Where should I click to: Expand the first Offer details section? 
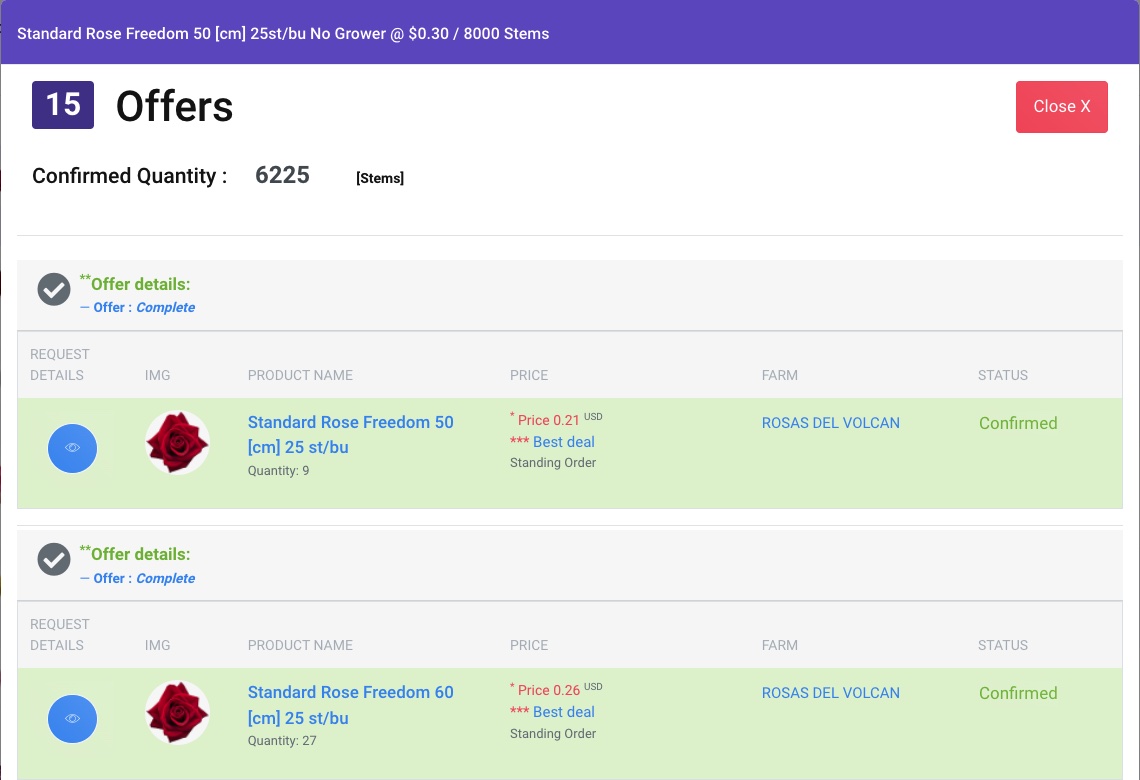tap(135, 284)
